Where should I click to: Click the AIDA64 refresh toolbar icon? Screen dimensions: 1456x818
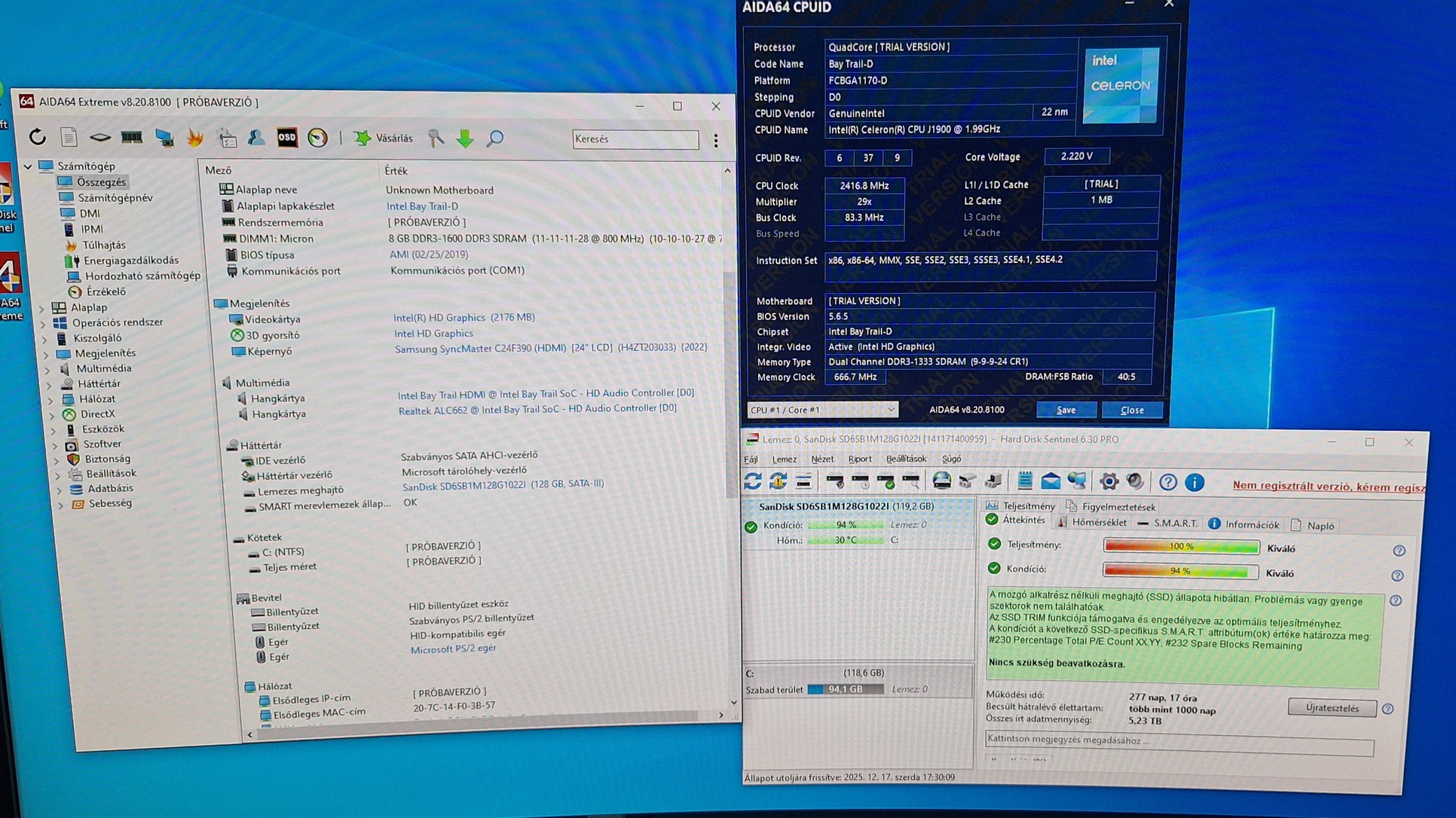click(x=37, y=136)
